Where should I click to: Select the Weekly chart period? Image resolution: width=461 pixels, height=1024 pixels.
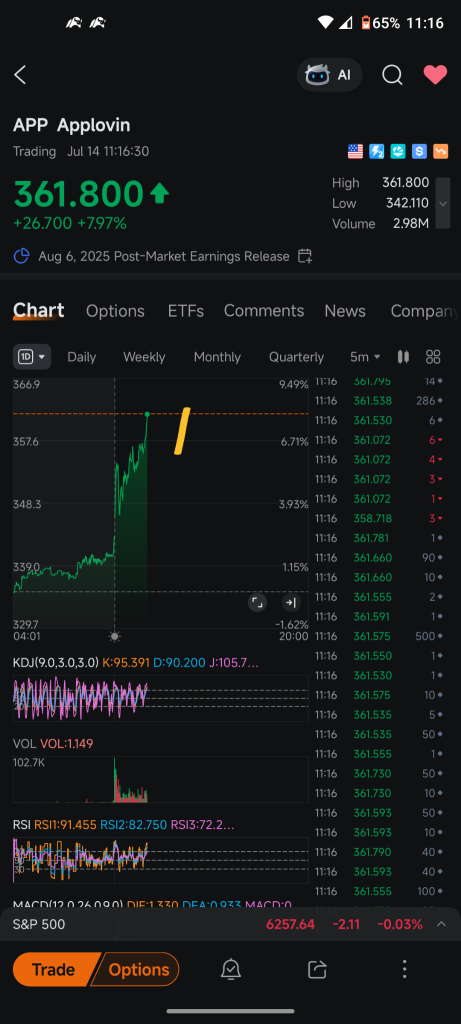(x=144, y=357)
